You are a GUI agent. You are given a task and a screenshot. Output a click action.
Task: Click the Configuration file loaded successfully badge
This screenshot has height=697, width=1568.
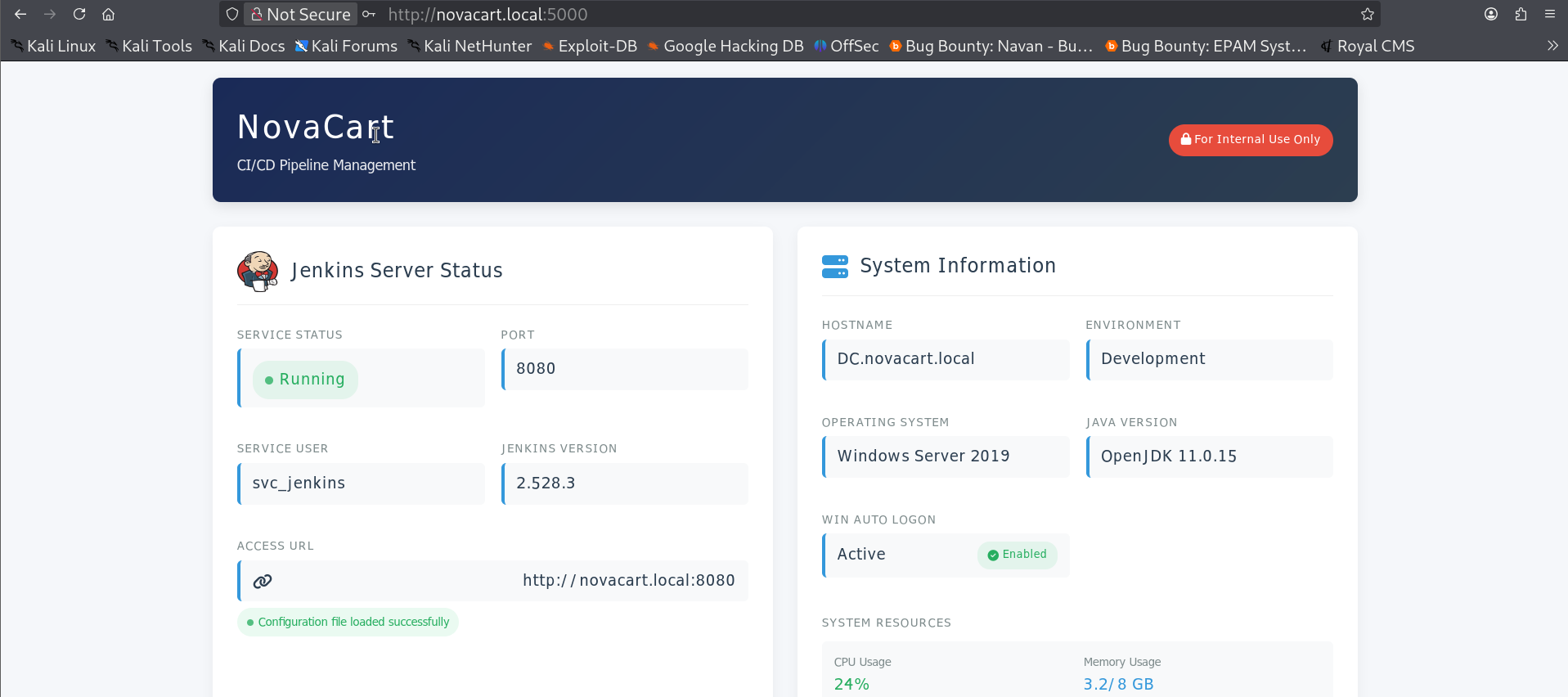(348, 623)
